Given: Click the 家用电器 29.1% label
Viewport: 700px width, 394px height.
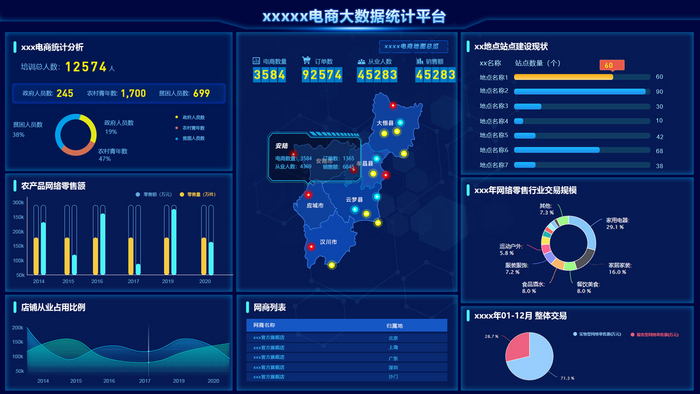Looking at the screenshot, I should click(x=617, y=224).
